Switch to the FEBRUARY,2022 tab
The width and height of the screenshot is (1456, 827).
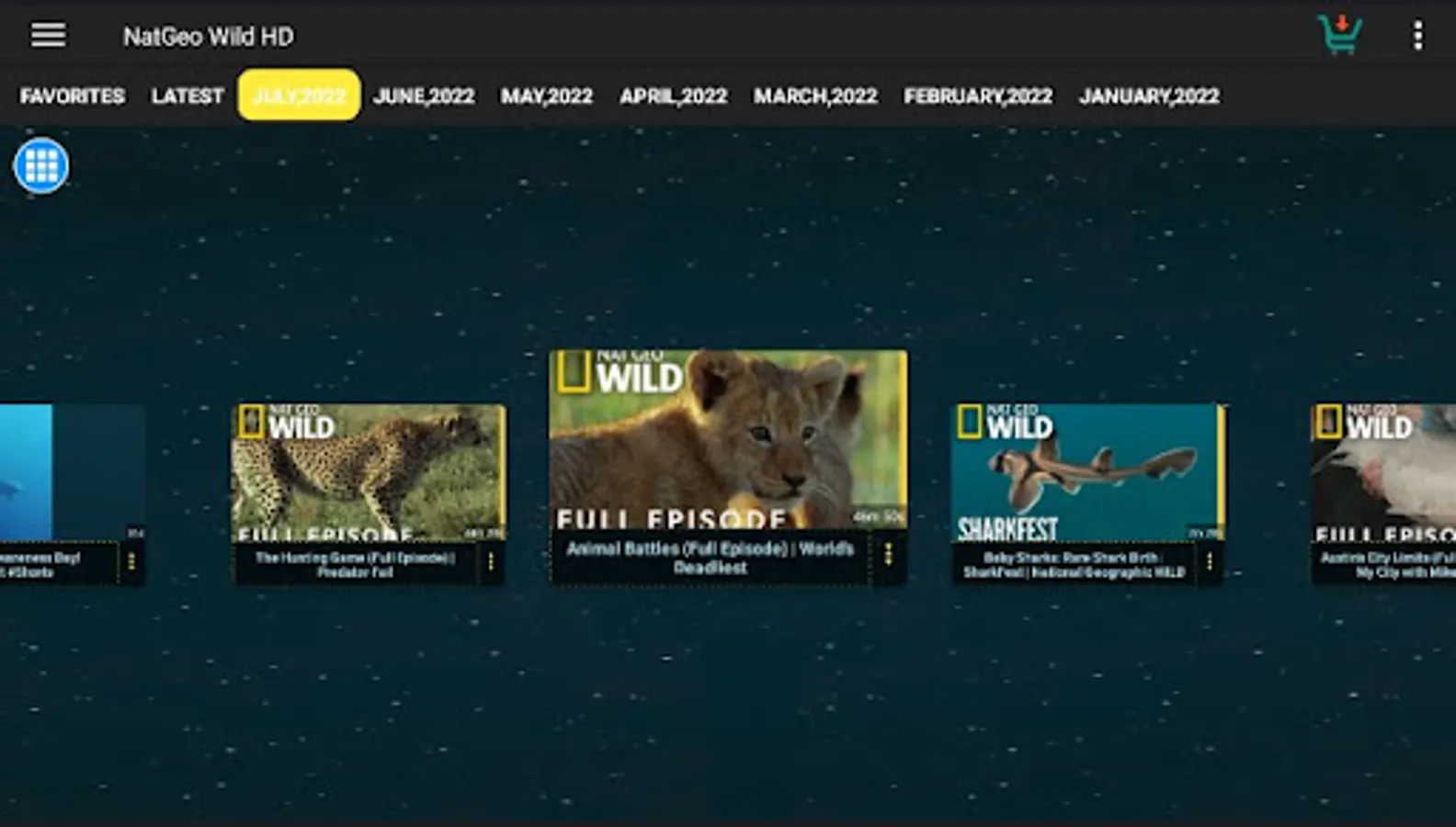coord(978,96)
